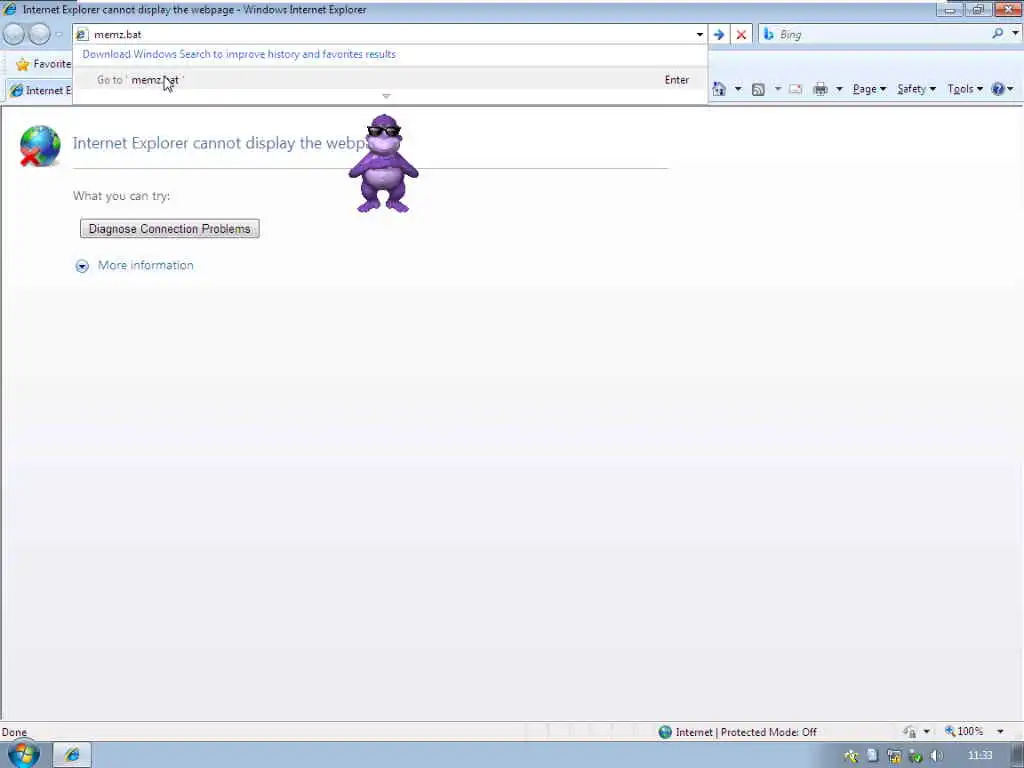Viewport: 1024px width, 768px height.
Task: Click the red Stop loading button
Action: click(741, 35)
